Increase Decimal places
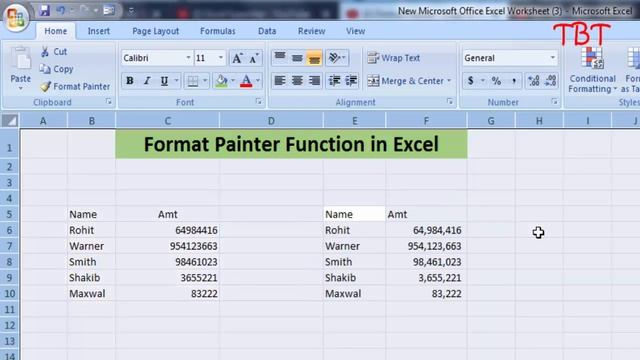Image resolution: width=640 pixels, height=360 pixels. click(x=533, y=81)
